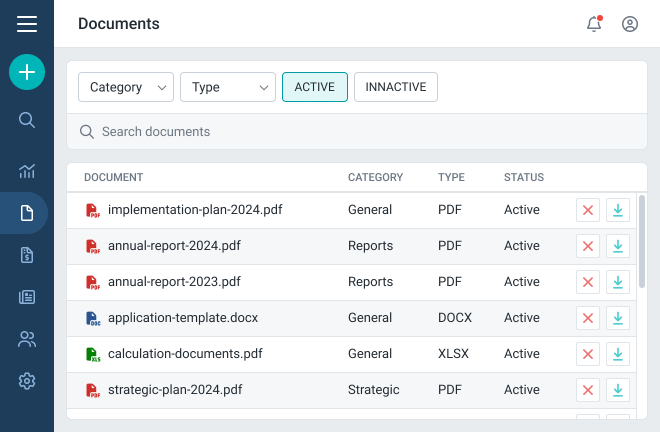The image size is (660, 432).
Task: Focus the Search documents field
Action: coord(357,131)
